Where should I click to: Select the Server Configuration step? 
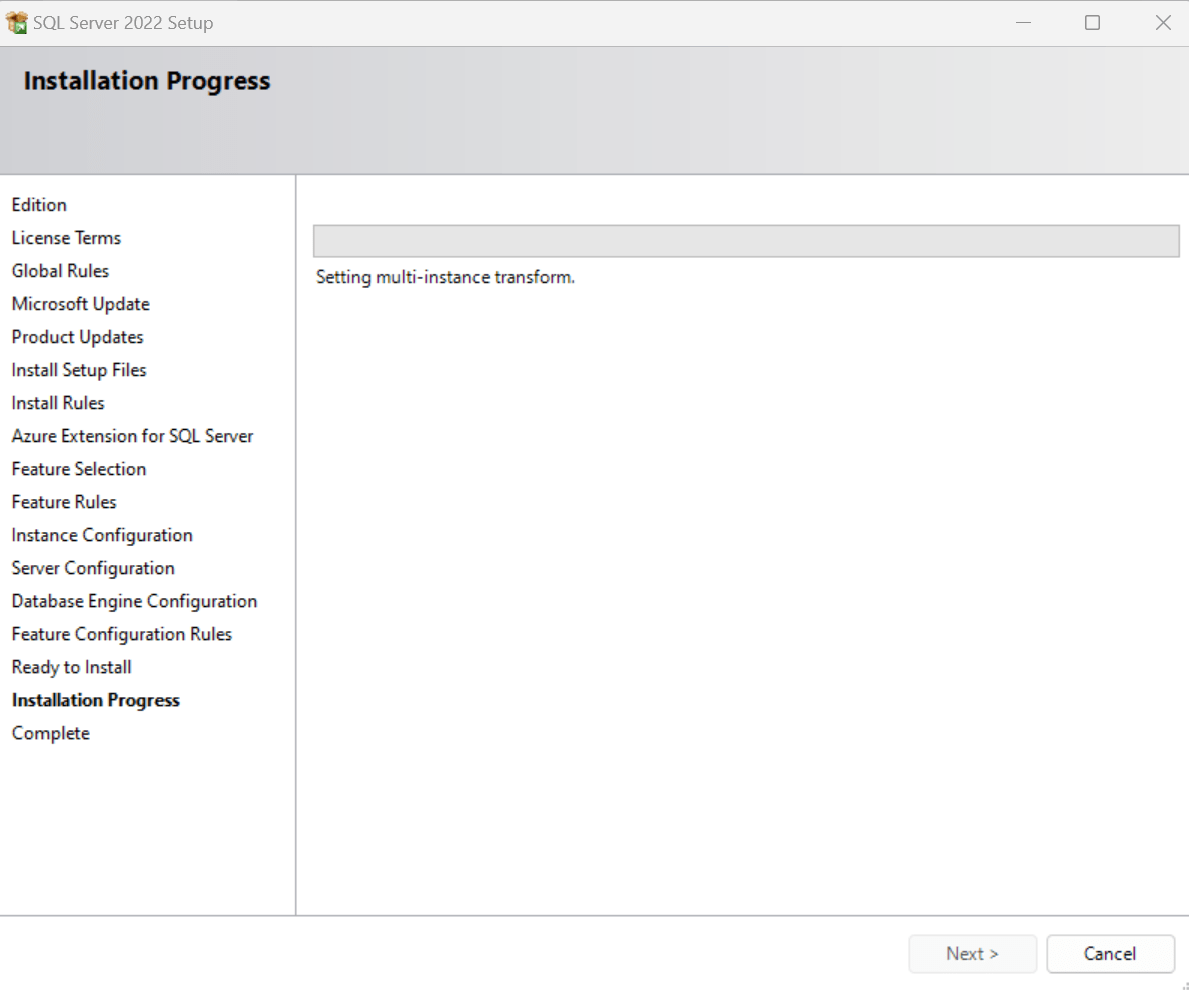click(x=93, y=568)
